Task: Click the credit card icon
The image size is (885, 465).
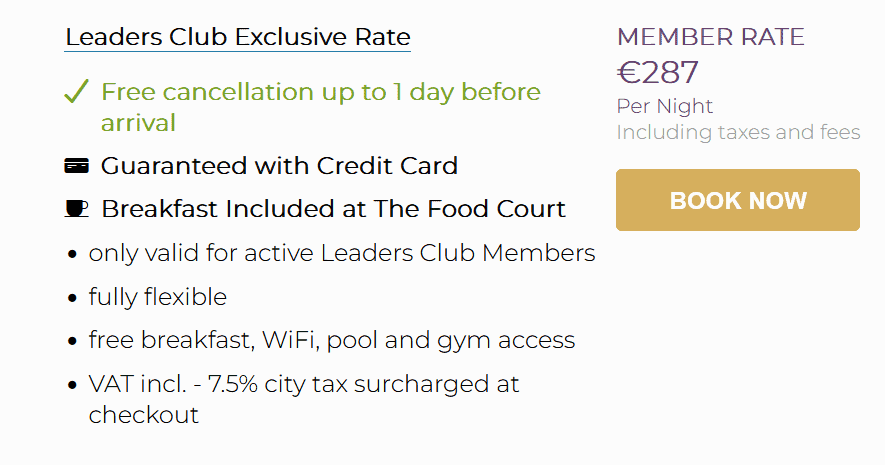Action: click(x=76, y=166)
